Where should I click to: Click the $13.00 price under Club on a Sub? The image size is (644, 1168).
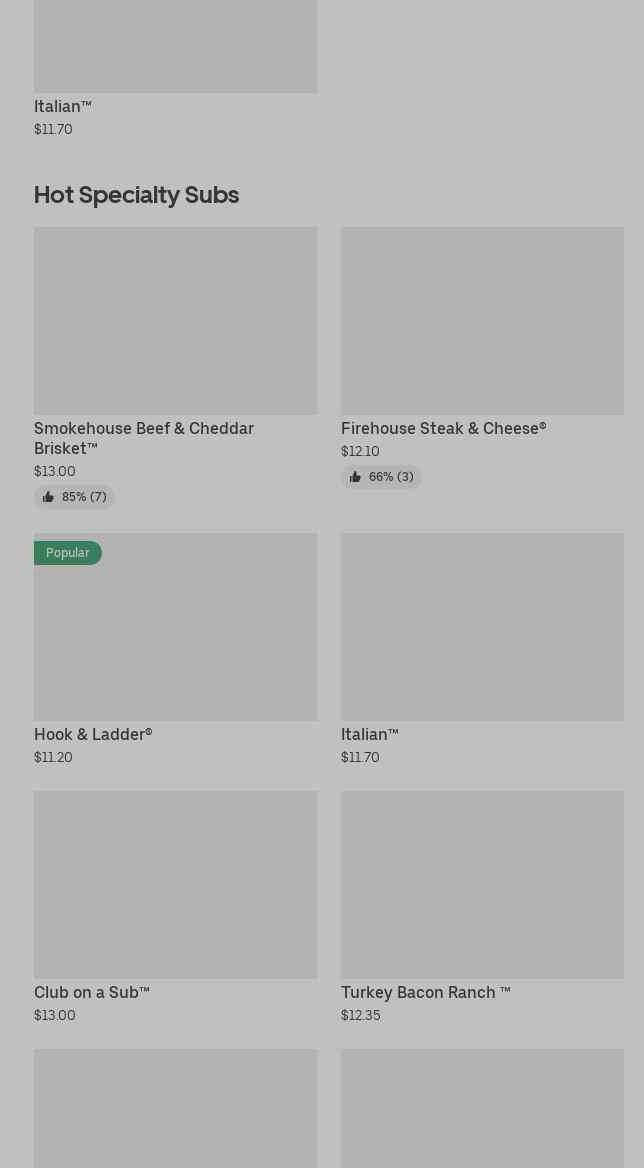pyautogui.click(x=54, y=1015)
